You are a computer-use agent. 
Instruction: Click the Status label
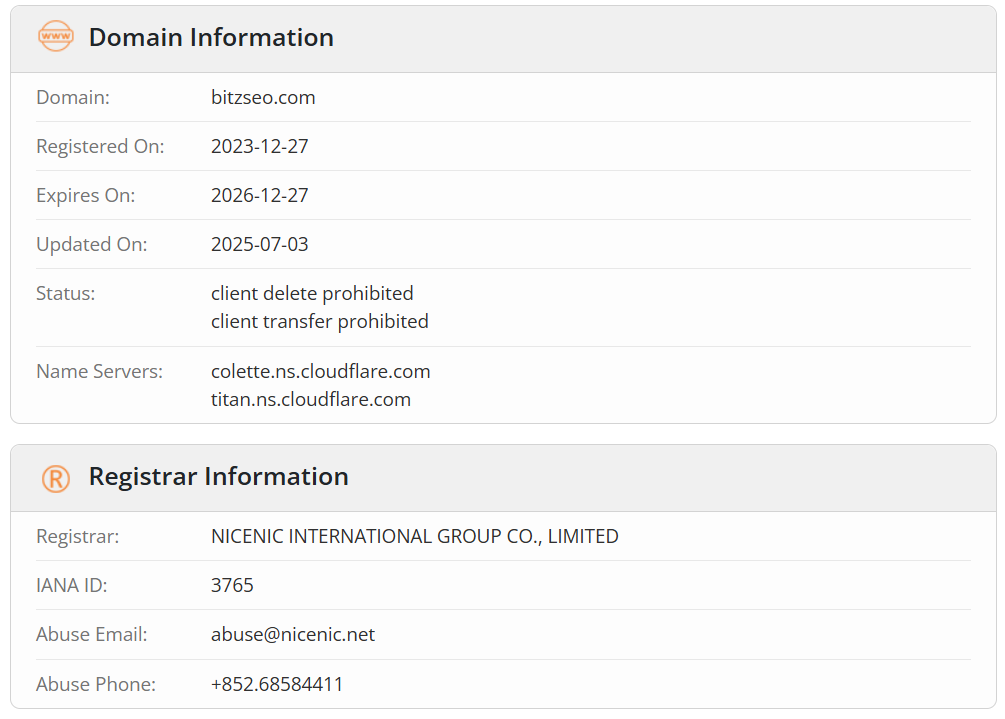pyautogui.click(x=65, y=293)
